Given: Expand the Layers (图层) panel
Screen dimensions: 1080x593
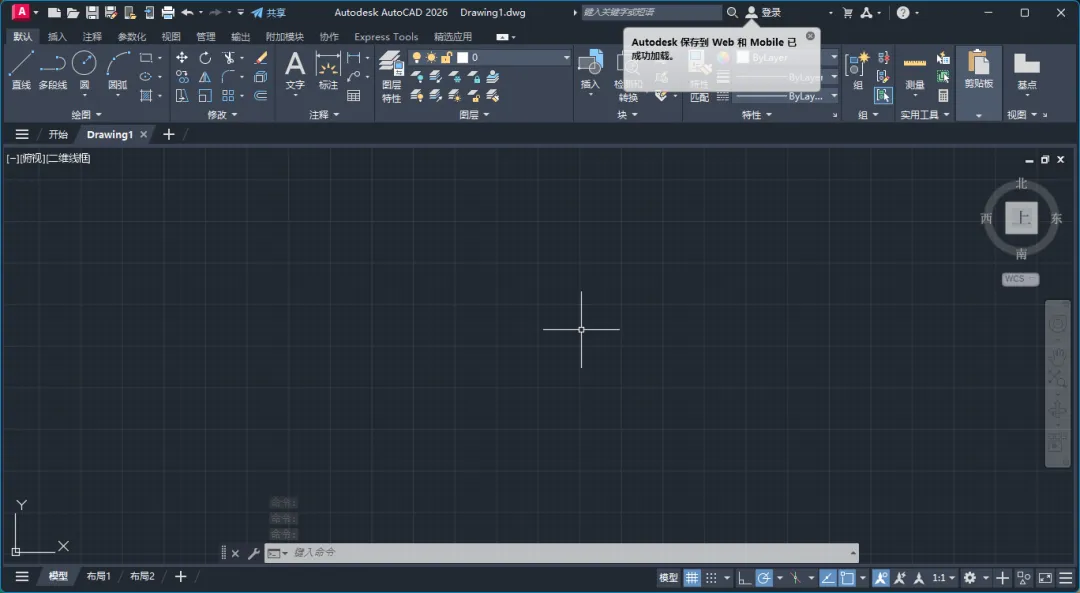Looking at the screenshot, I should (474, 114).
